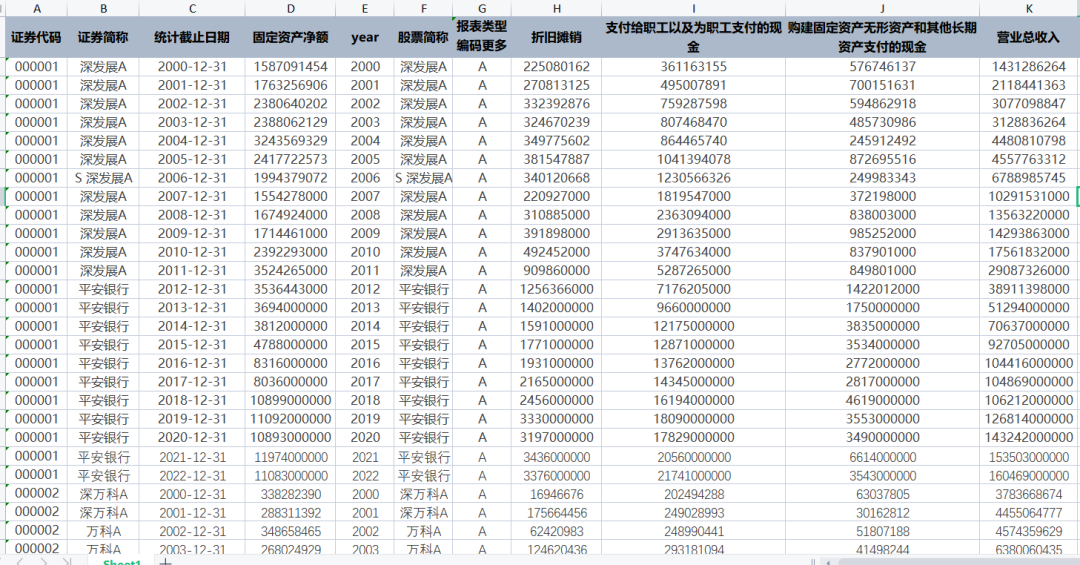
Task: Select date cell 2006-12-31
Action: (192, 178)
